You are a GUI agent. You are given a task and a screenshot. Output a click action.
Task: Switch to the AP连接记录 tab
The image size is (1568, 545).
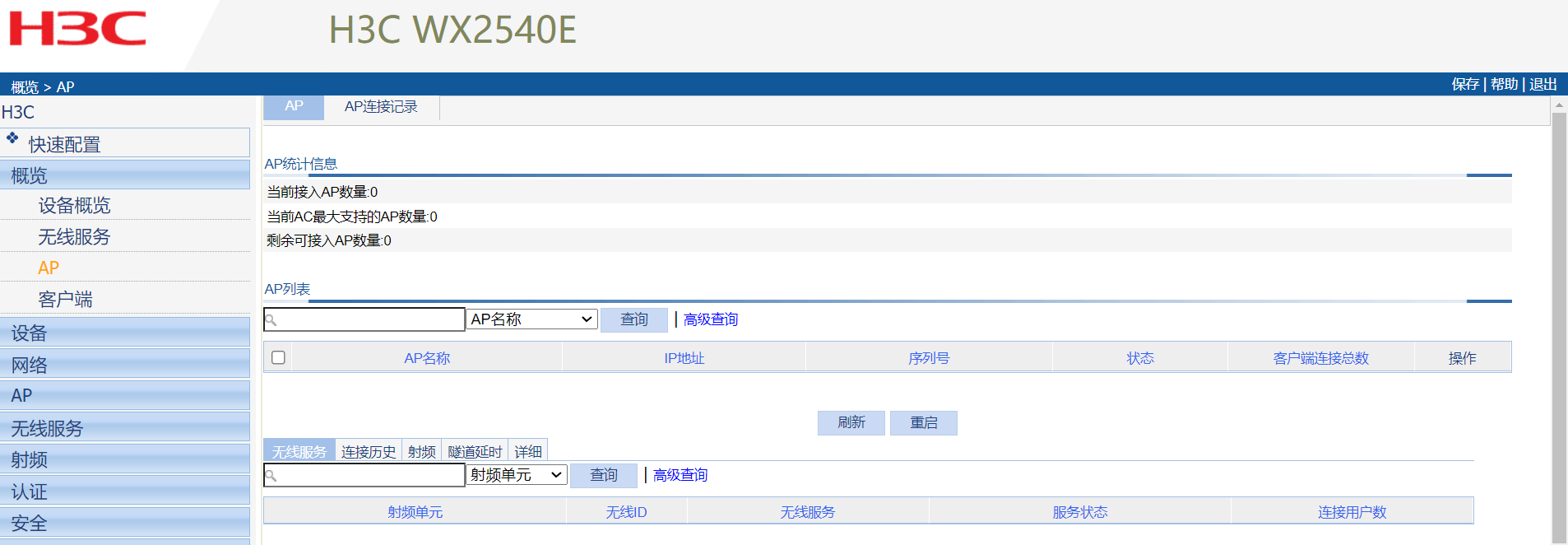(x=381, y=107)
